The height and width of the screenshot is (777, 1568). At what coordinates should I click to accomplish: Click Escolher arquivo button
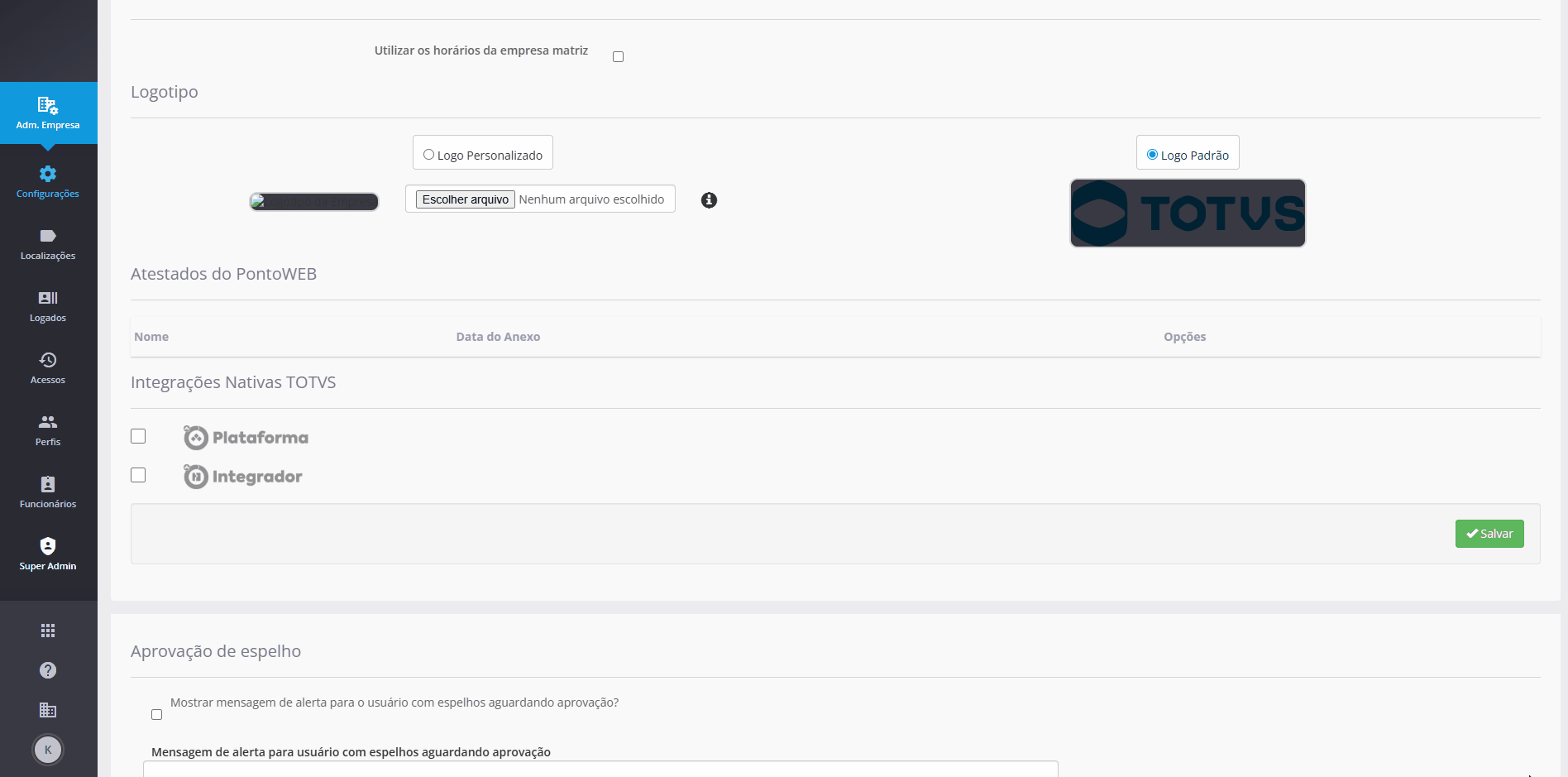[x=466, y=199]
